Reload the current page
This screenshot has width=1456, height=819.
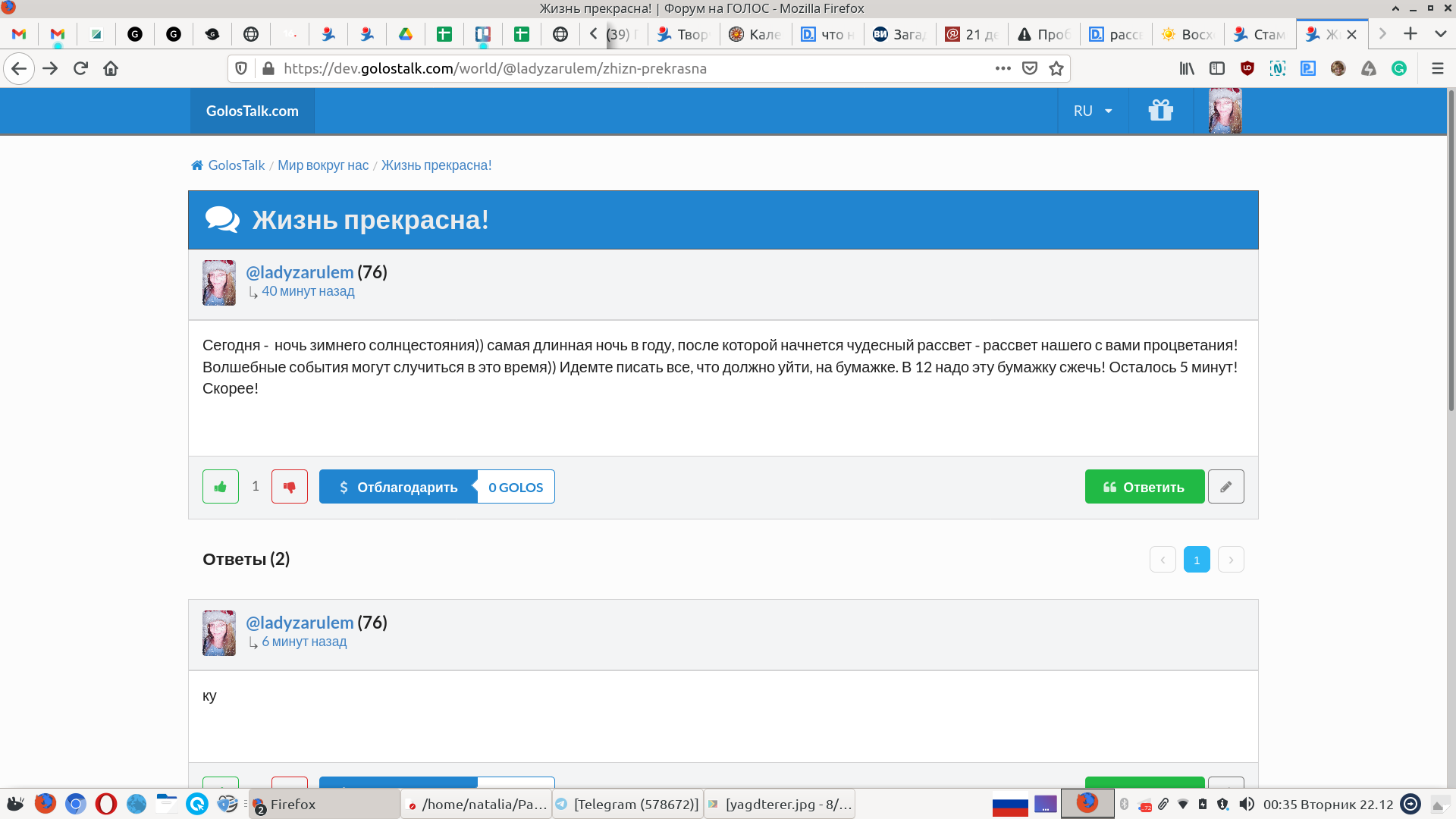click(x=80, y=68)
